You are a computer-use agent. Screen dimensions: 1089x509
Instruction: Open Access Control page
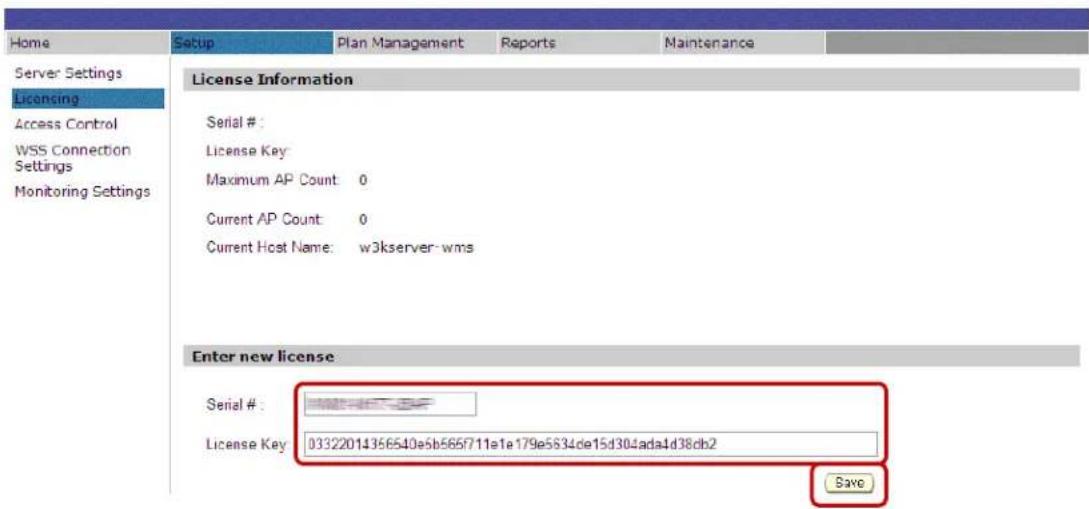pyautogui.click(x=66, y=124)
